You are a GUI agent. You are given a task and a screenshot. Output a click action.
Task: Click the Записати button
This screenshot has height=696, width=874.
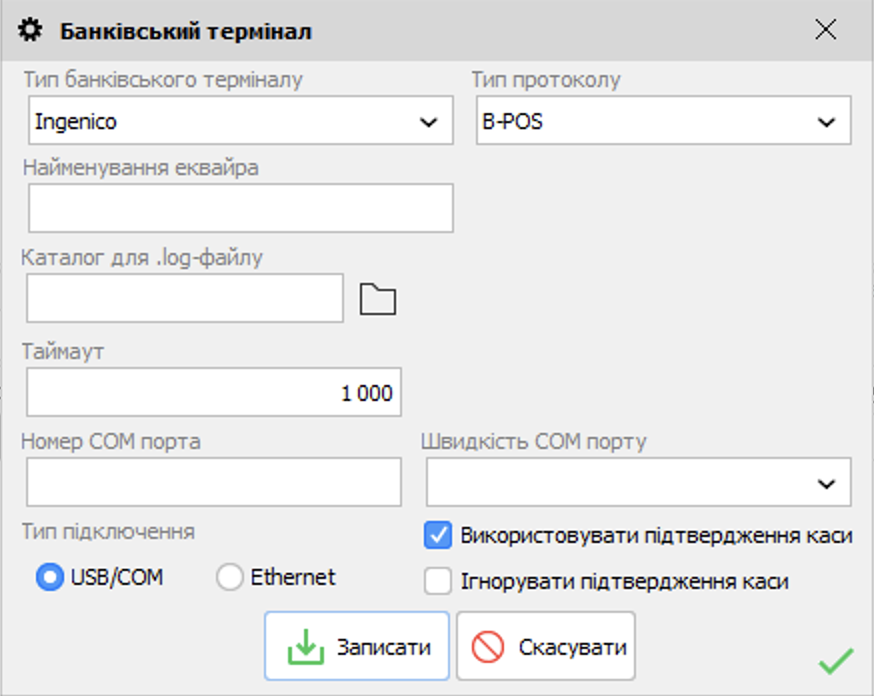356,644
